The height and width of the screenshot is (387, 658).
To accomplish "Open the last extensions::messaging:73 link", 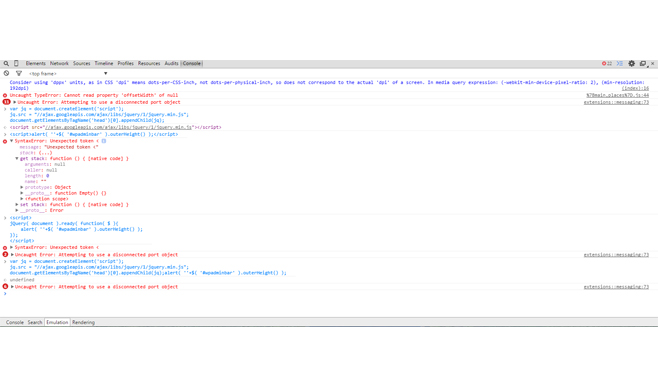I will 616,287.
